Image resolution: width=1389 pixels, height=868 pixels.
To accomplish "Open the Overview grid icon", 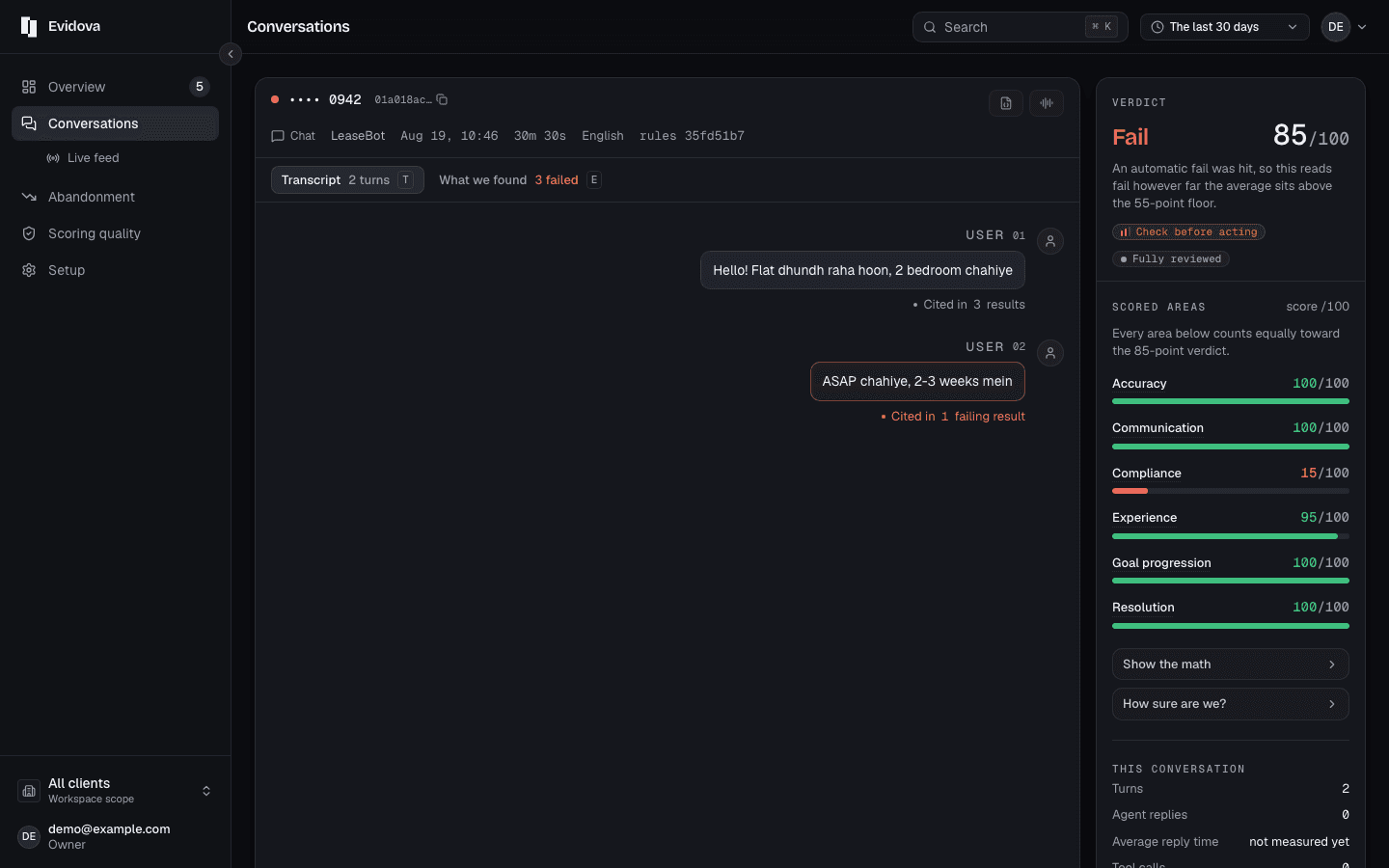I will pos(29,87).
